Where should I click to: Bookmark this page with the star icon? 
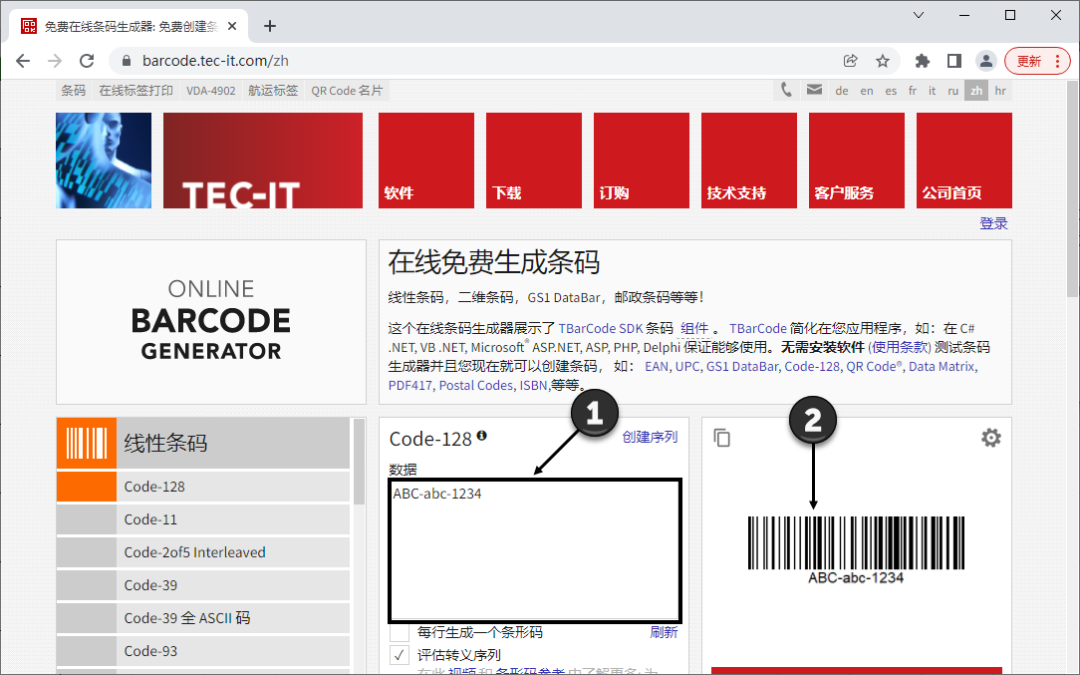pos(882,61)
